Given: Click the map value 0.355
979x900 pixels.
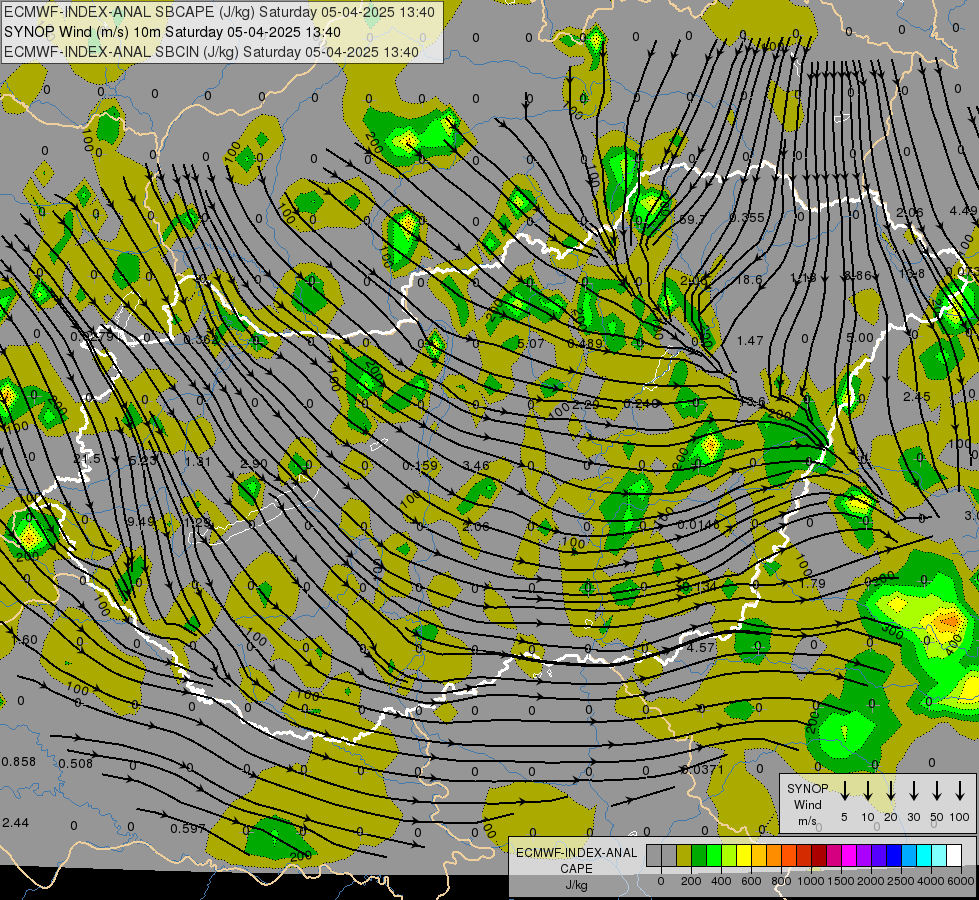Looking at the screenshot, I should [747, 217].
